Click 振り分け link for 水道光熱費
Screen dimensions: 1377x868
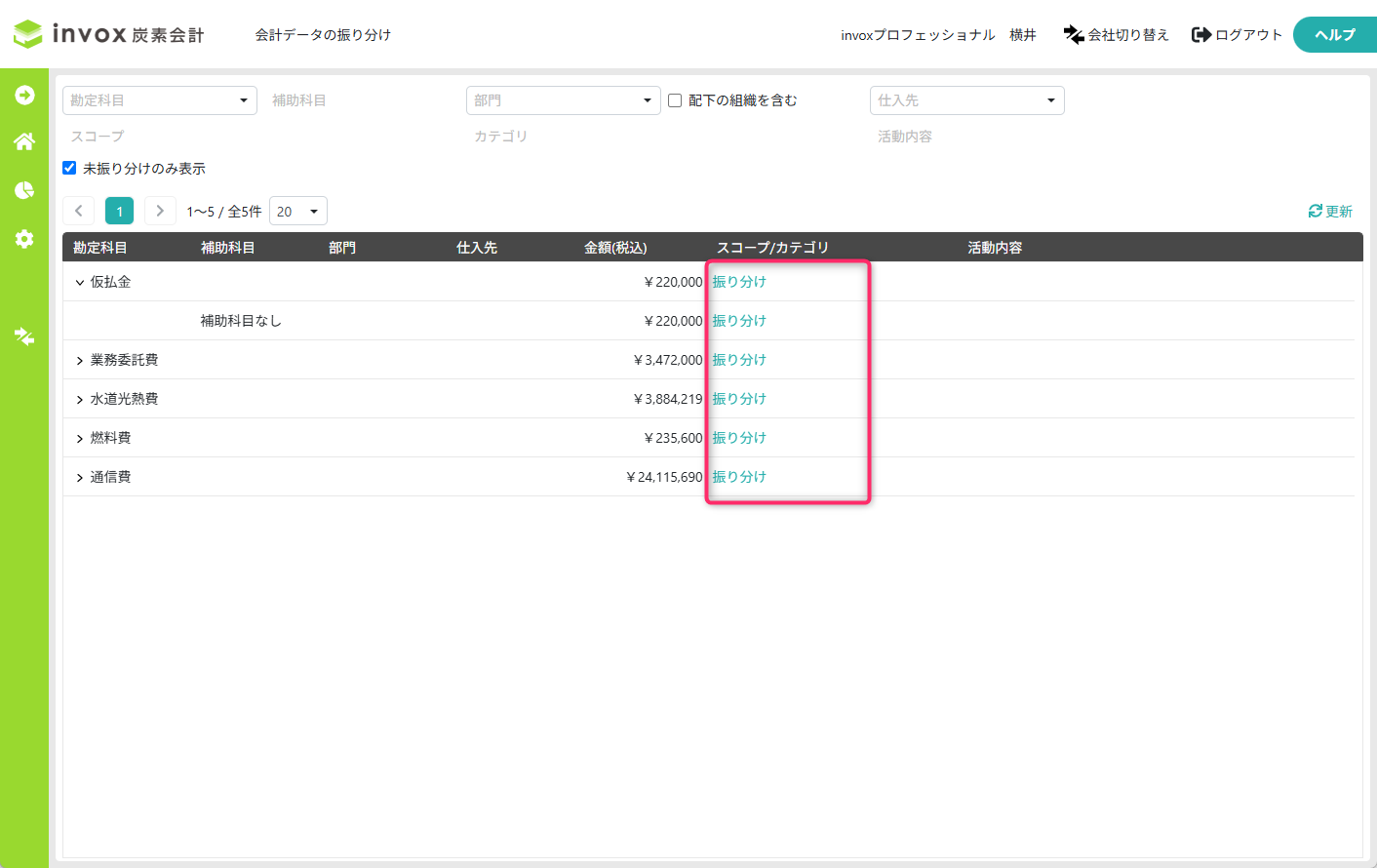739,399
